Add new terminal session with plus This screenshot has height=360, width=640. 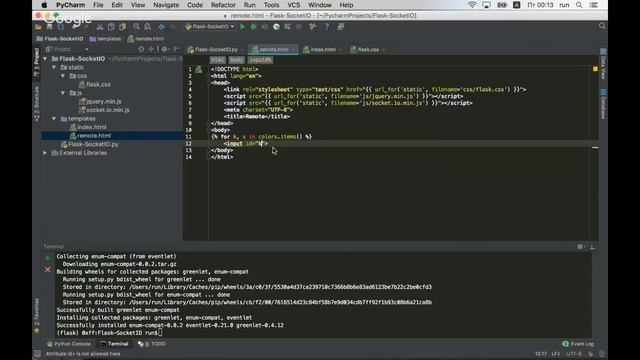pos(48,258)
